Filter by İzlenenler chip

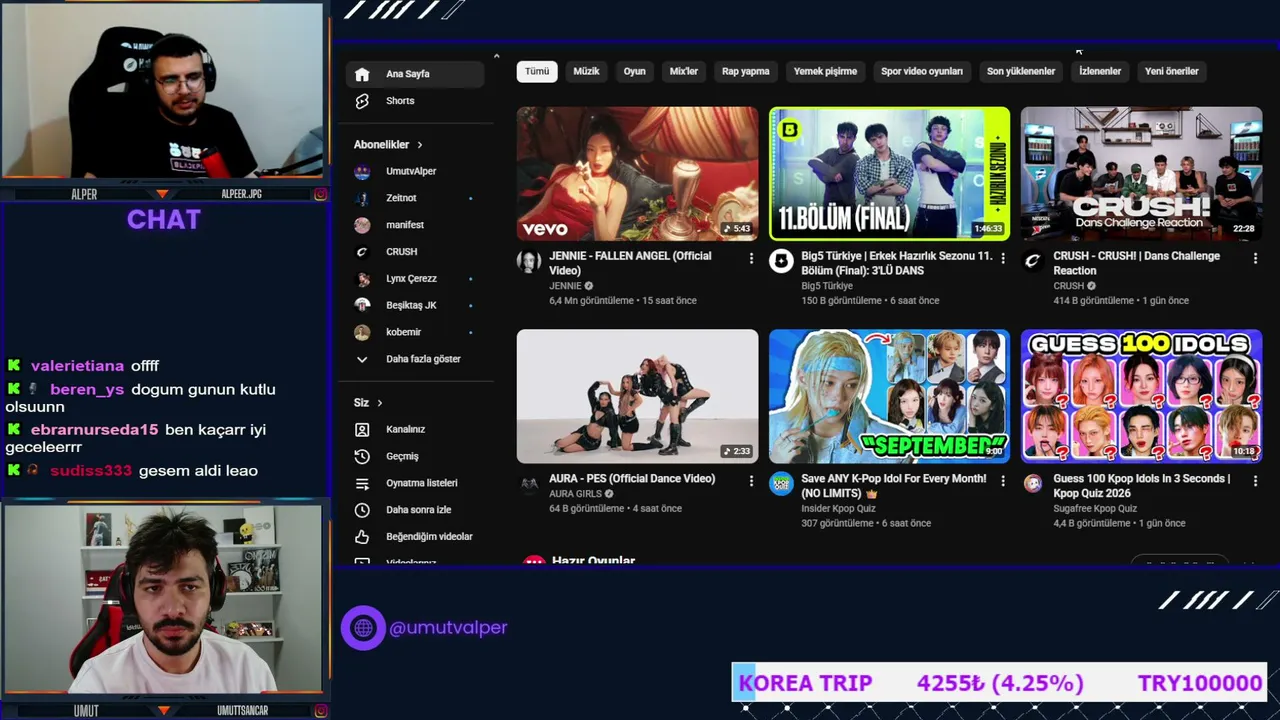coord(1100,71)
